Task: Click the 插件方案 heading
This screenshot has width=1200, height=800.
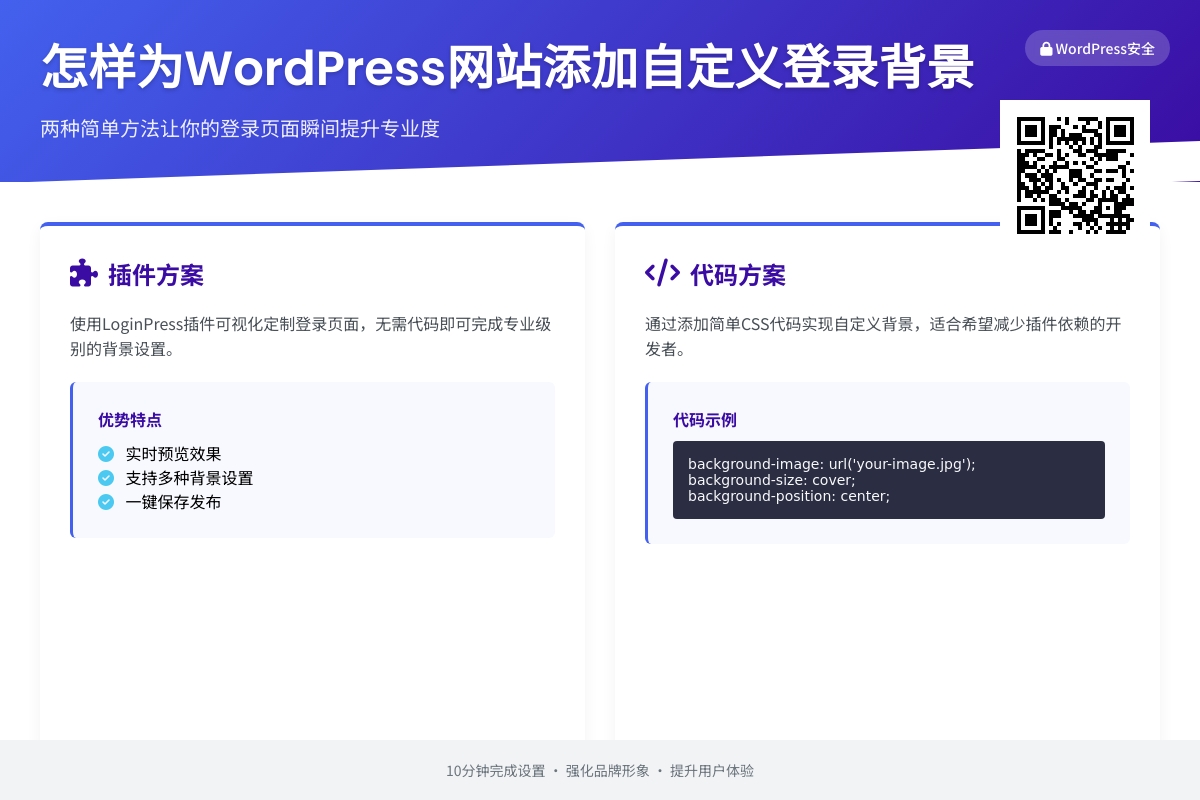Action: pos(156,275)
